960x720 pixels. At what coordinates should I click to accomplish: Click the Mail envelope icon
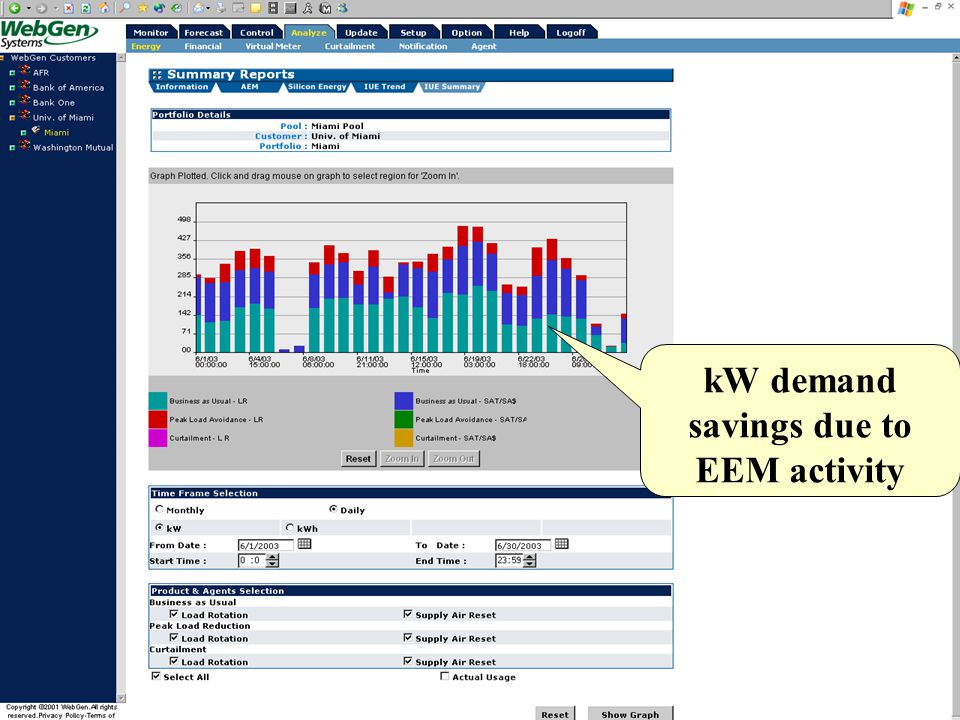point(198,8)
